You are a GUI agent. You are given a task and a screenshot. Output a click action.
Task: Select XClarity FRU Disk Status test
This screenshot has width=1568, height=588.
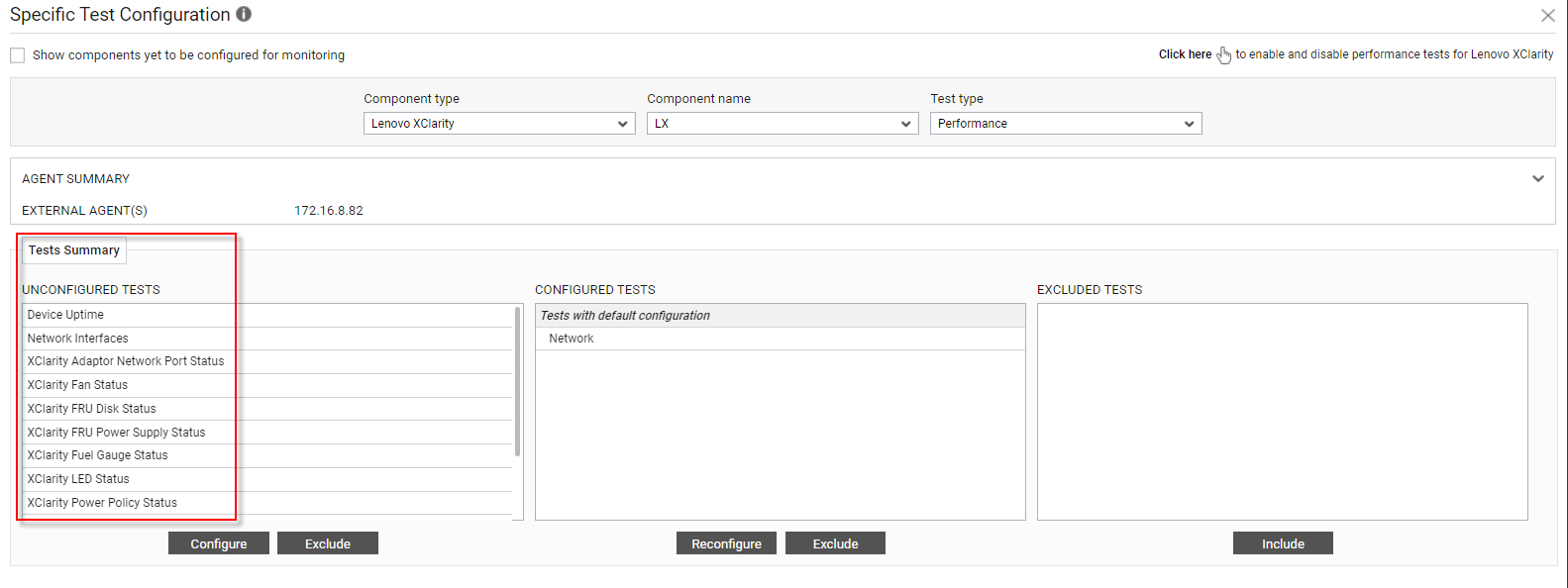tap(267, 409)
